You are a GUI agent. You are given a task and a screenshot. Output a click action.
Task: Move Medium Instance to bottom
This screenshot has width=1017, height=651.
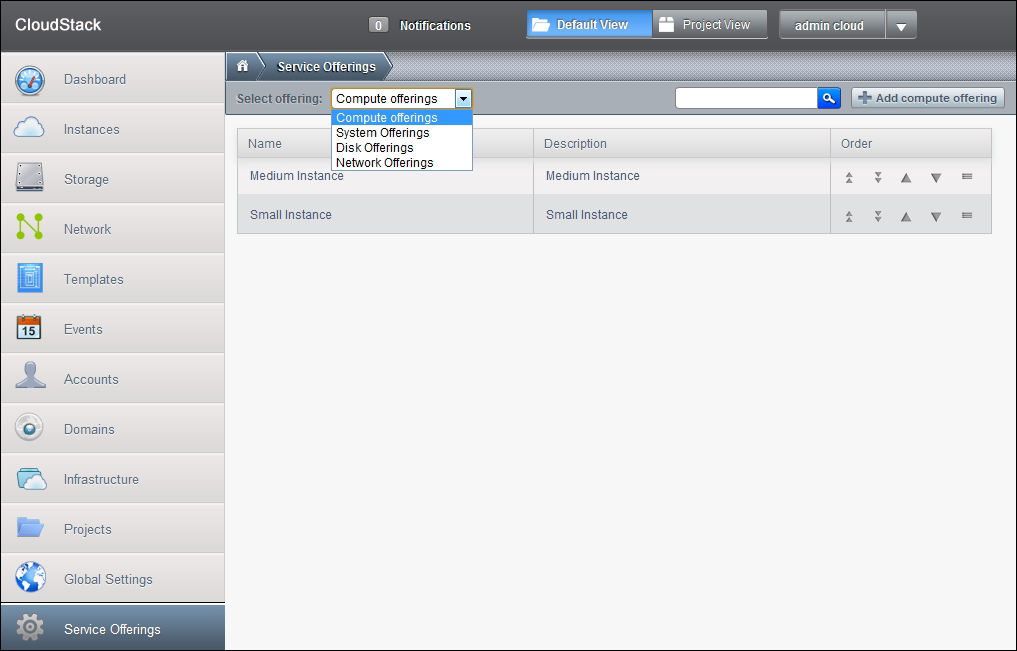(x=877, y=177)
